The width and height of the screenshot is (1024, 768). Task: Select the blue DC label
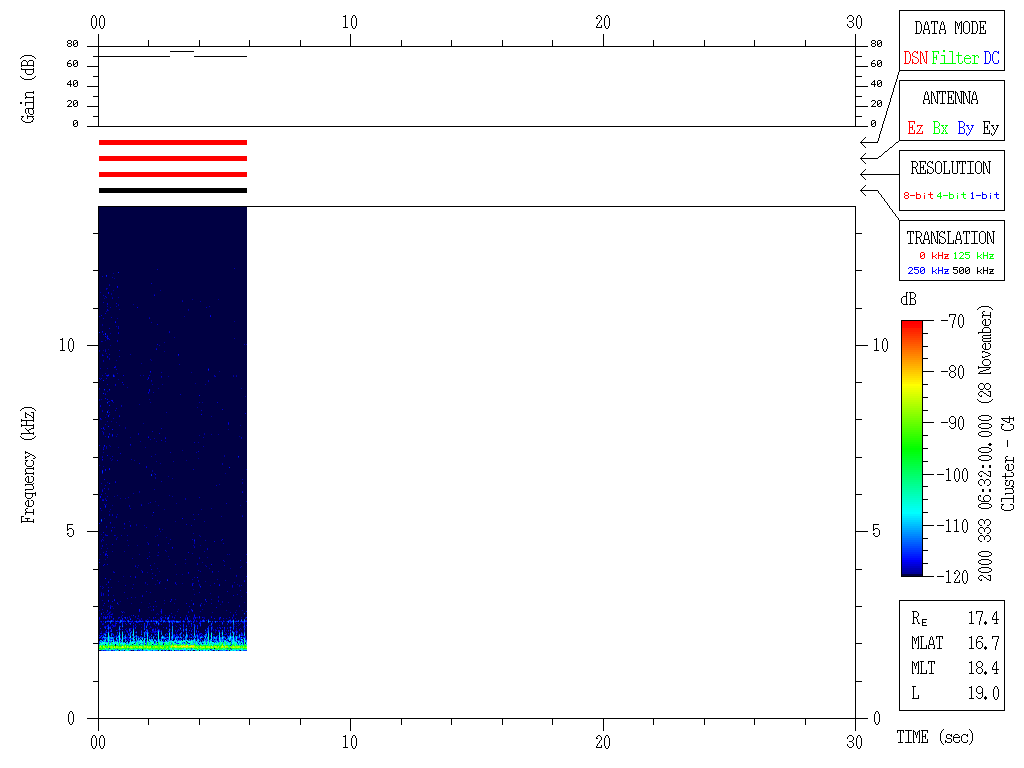991,58
